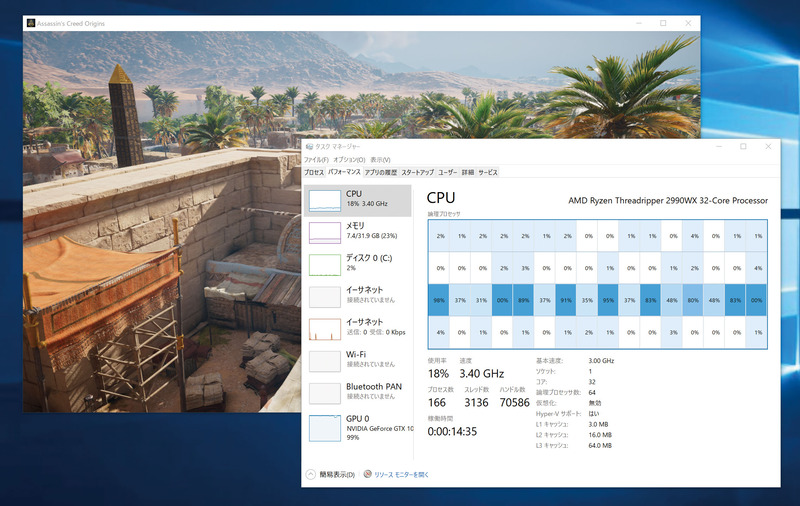The width and height of the screenshot is (800, 506).
Task: Click the resource monitor icon
Action: (367, 474)
